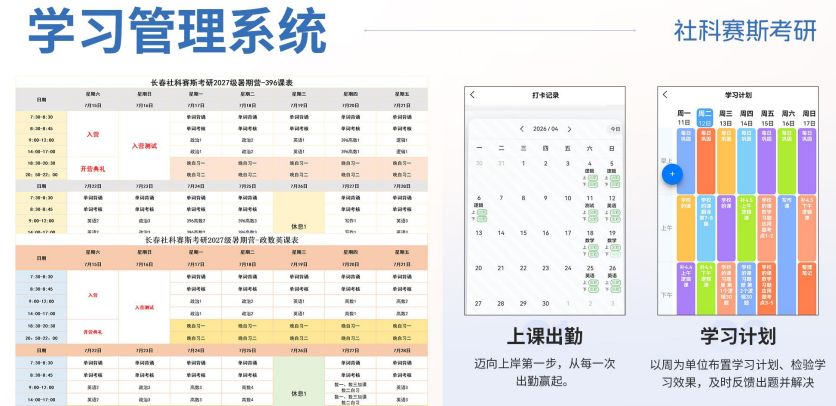Image resolution: width=836 pixels, height=406 pixels.
Task: Select April 18 数学 calendar day
Action: tap(590, 243)
